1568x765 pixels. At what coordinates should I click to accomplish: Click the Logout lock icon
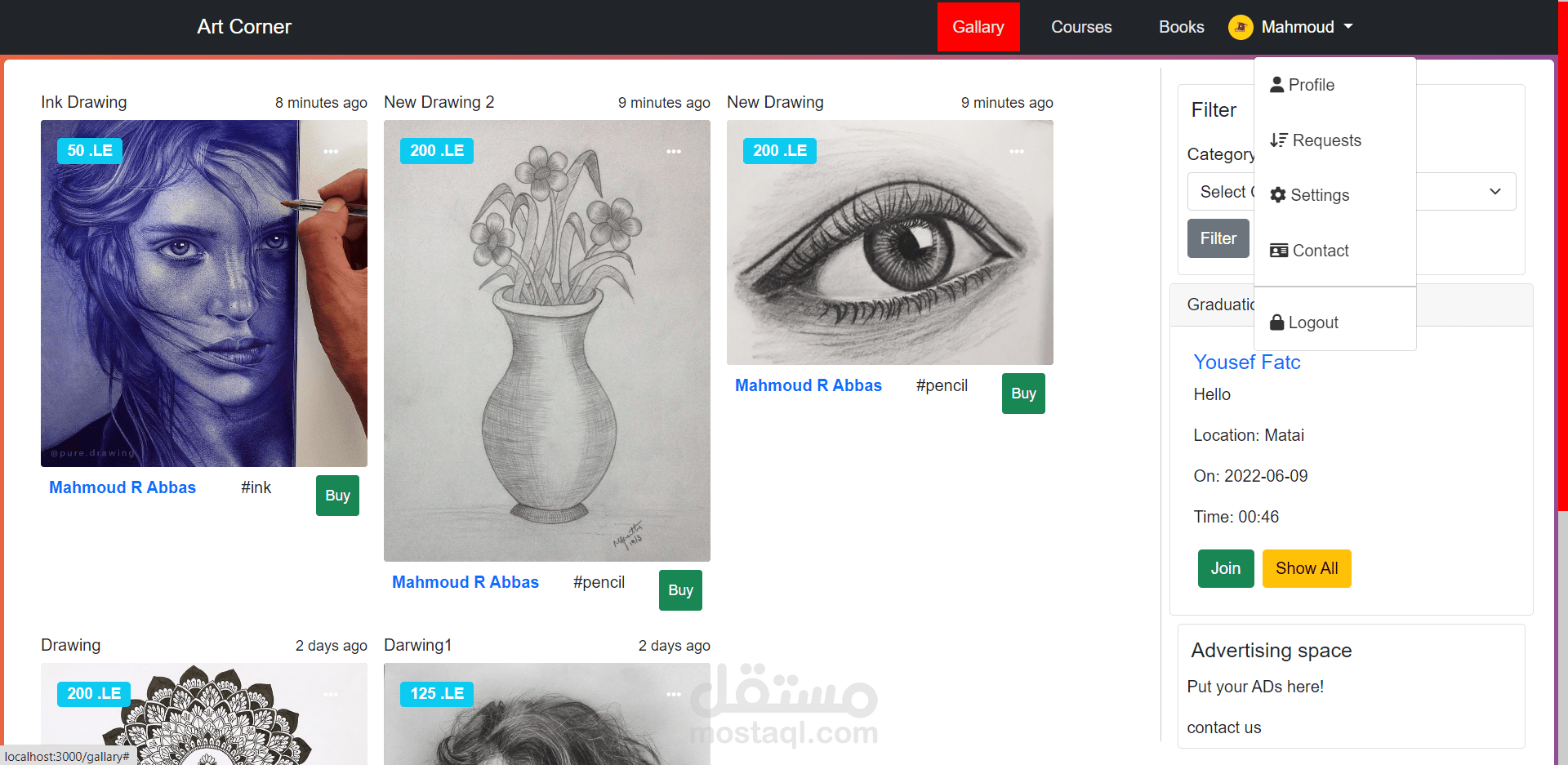[1277, 322]
